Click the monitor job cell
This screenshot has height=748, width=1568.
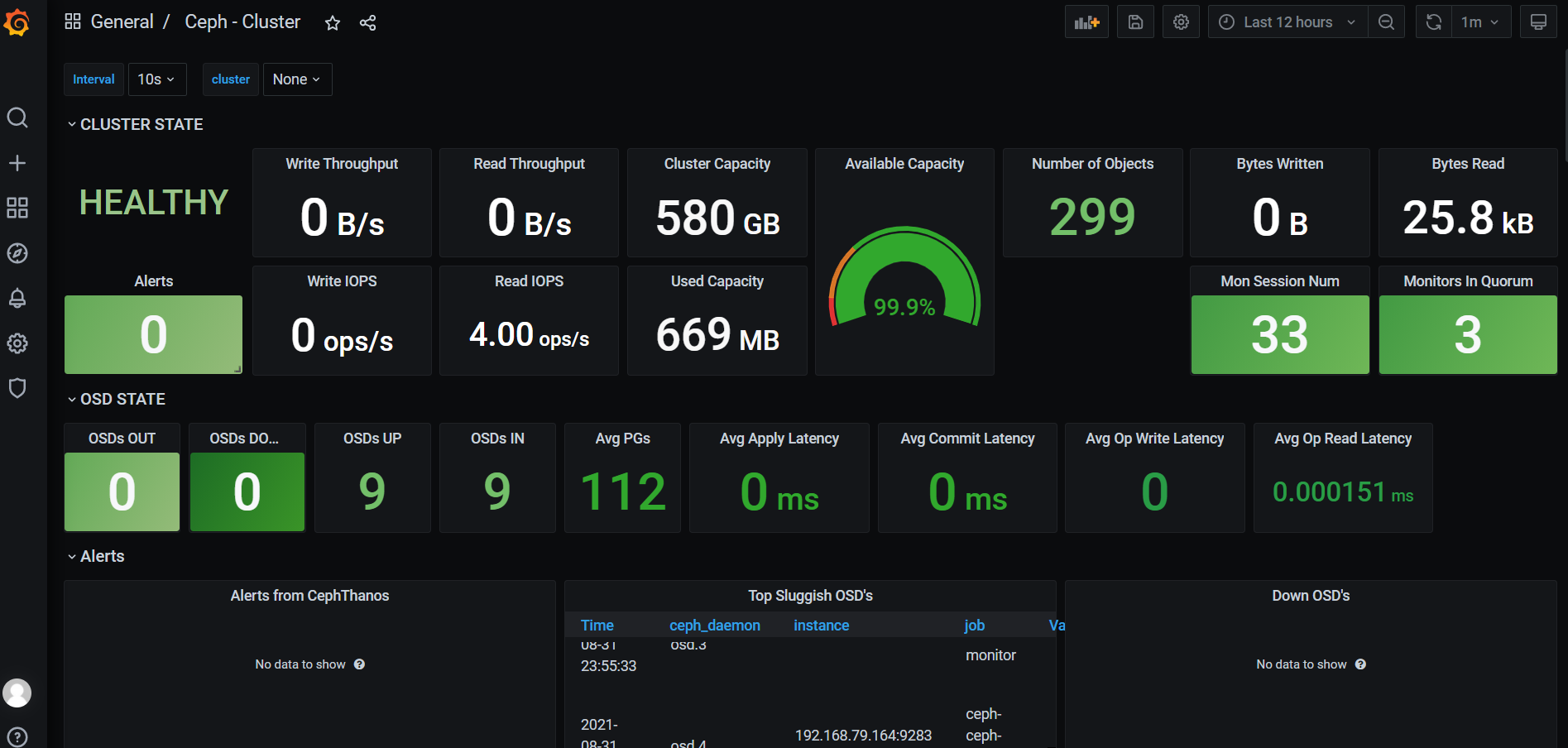[x=990, y=655]
